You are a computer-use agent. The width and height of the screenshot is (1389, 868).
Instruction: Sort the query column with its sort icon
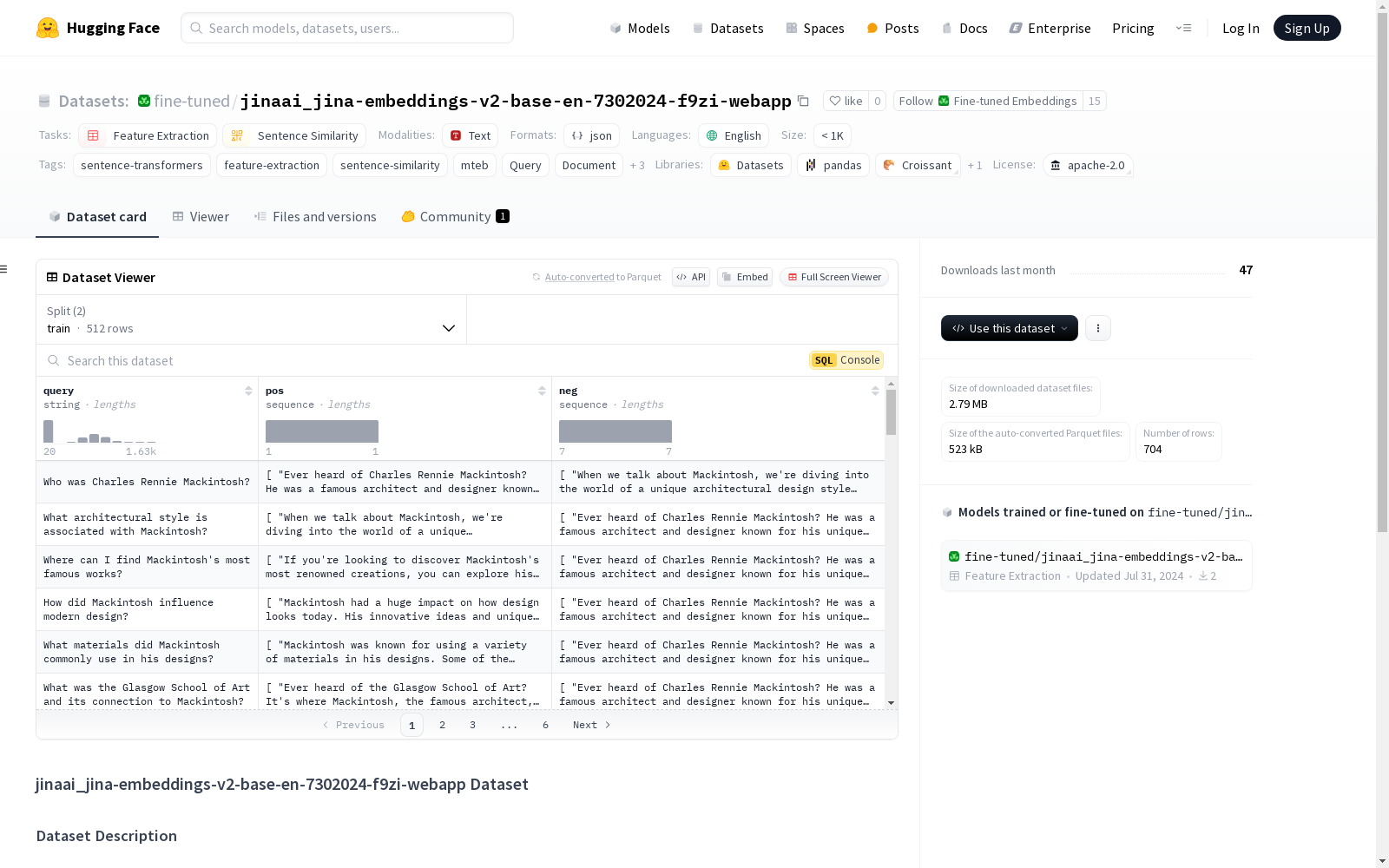[248, 391]
